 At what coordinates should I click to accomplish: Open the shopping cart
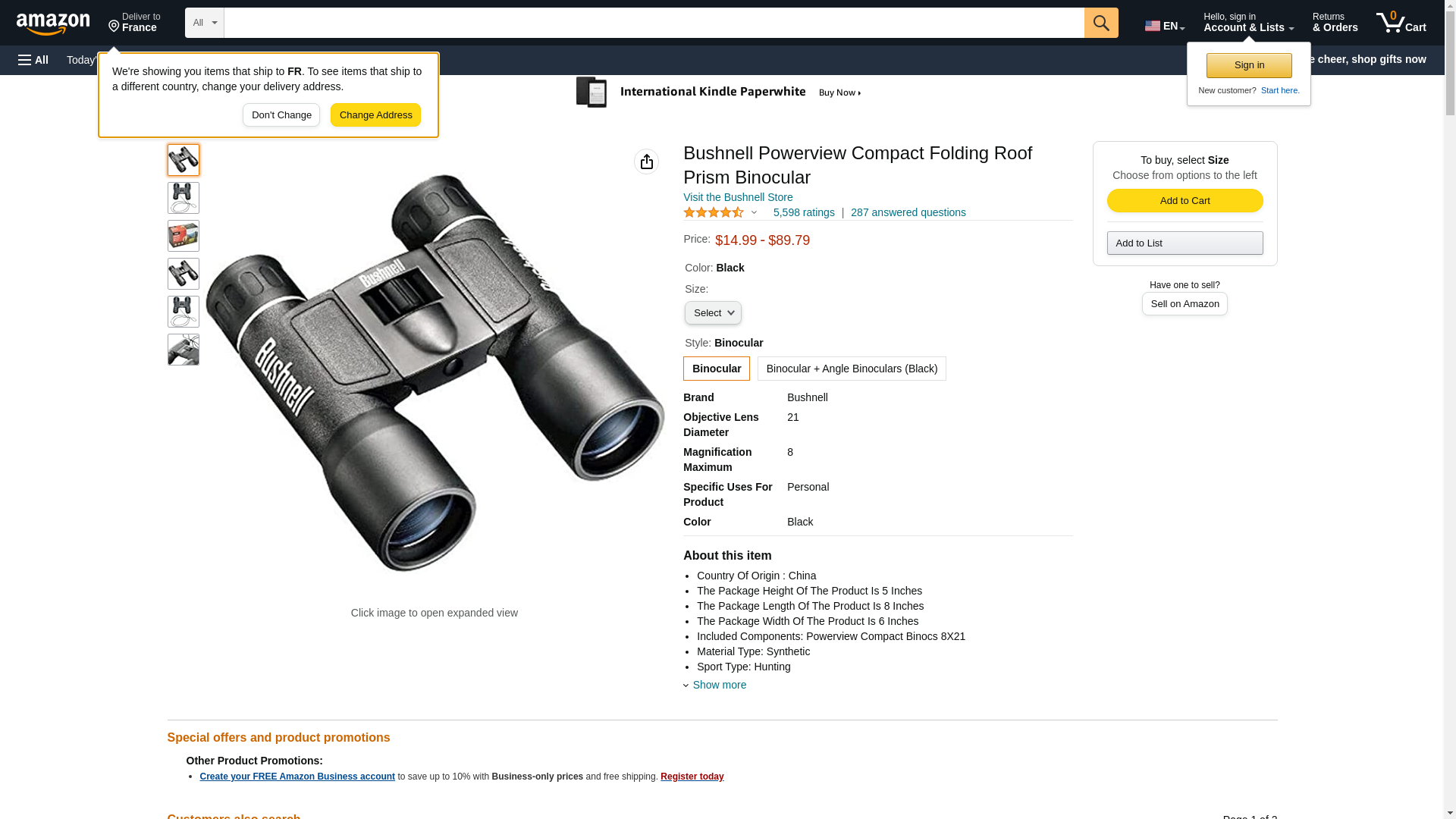pyautogui.click(x=1401, y=23)
